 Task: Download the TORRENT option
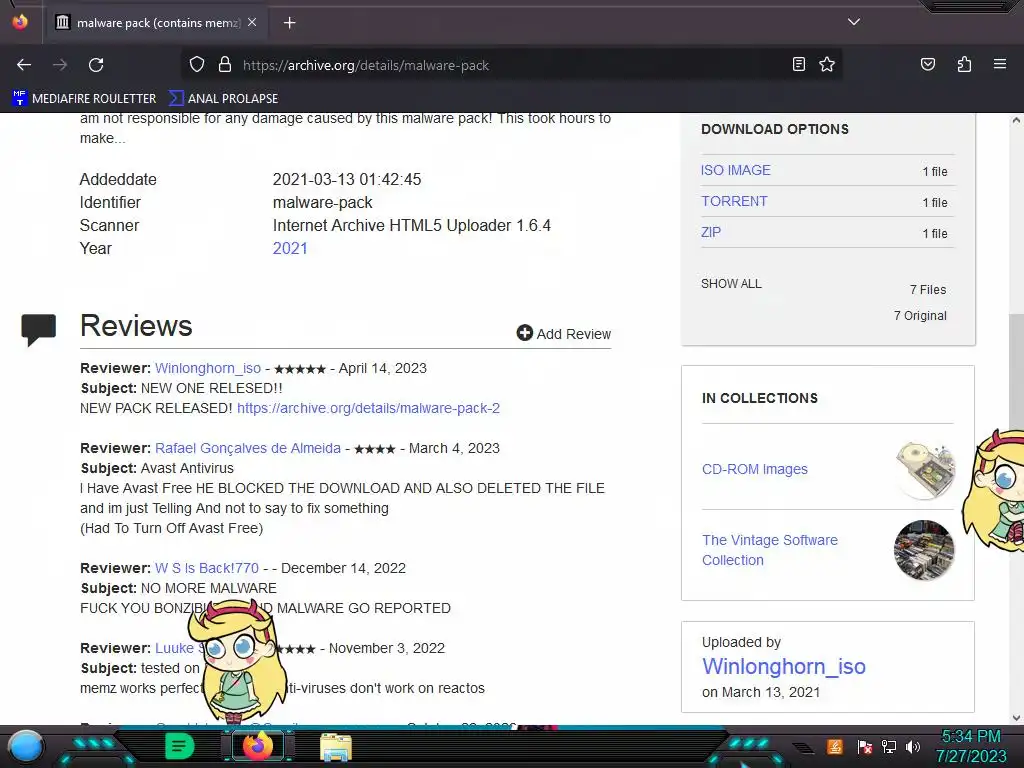[x=734, y=201]
